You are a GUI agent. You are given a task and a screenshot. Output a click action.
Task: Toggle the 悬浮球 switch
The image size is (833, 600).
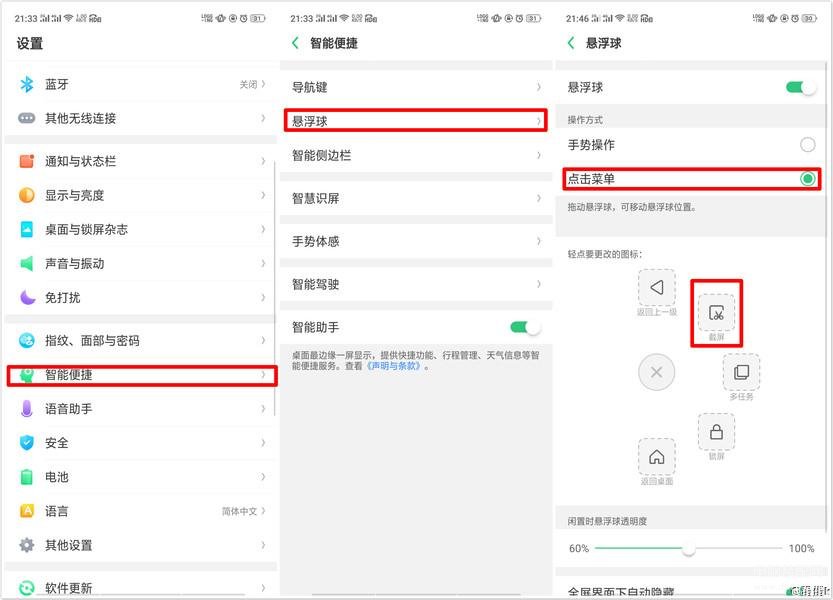(801, 87)
